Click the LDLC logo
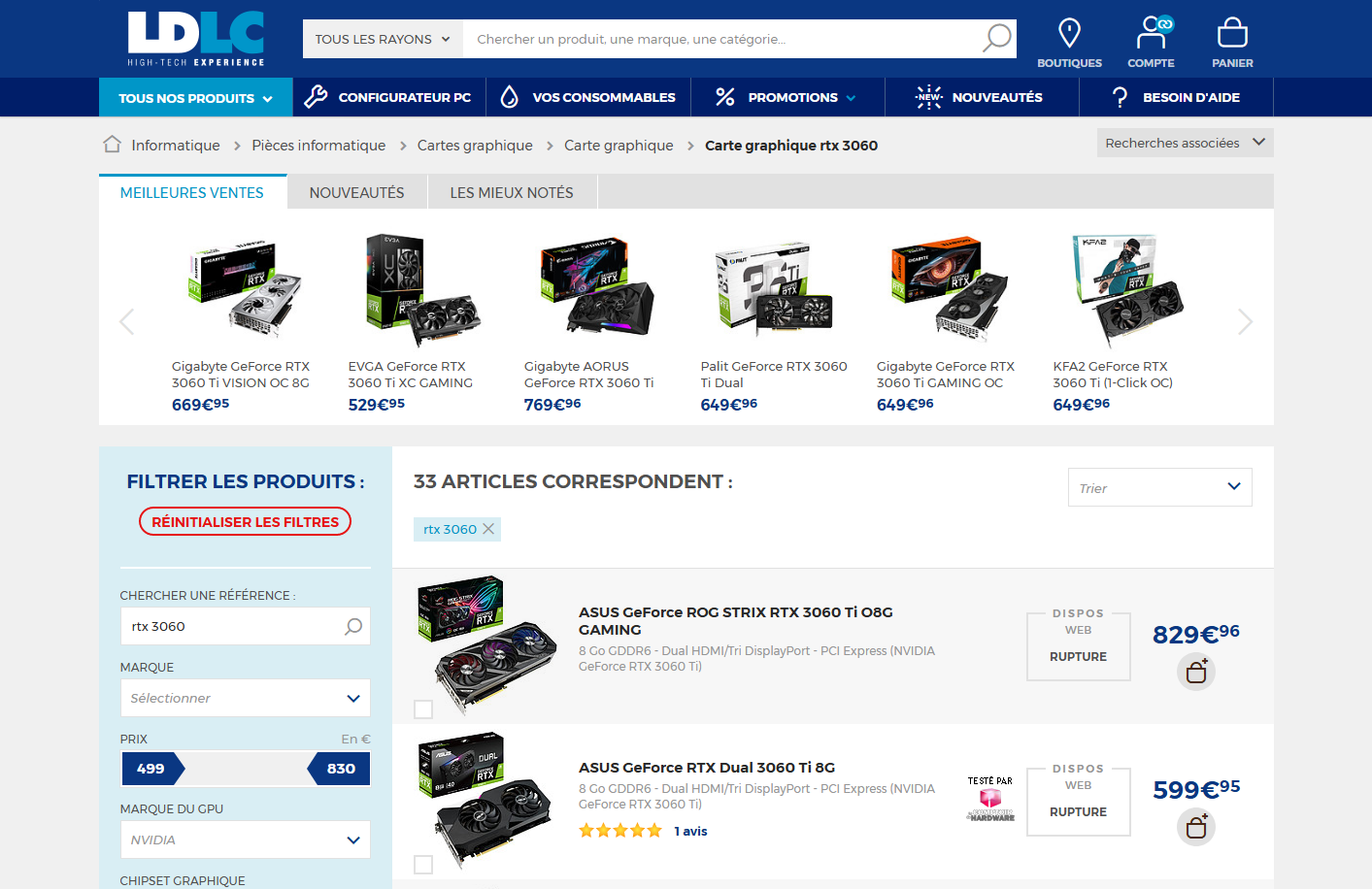1372x889 pixels. tap(196, 39)
